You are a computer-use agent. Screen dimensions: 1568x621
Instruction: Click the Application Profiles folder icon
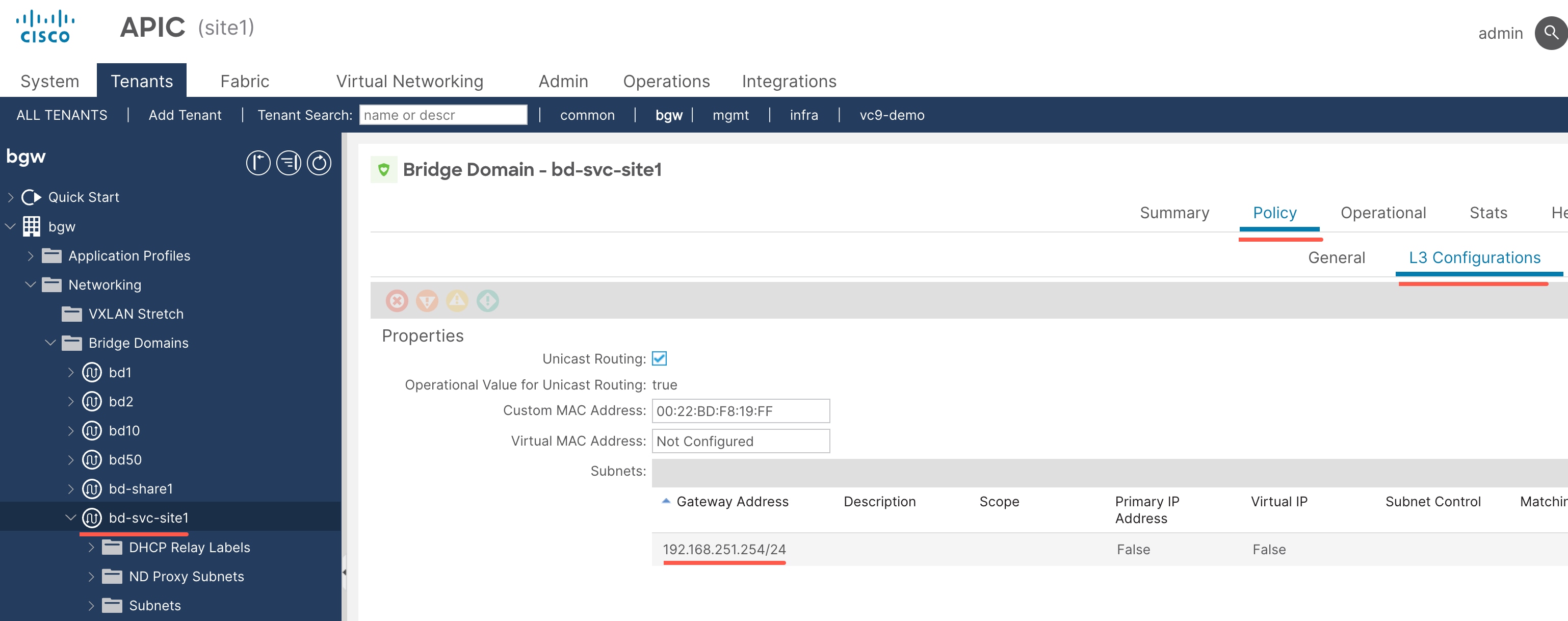pos(51,256)
